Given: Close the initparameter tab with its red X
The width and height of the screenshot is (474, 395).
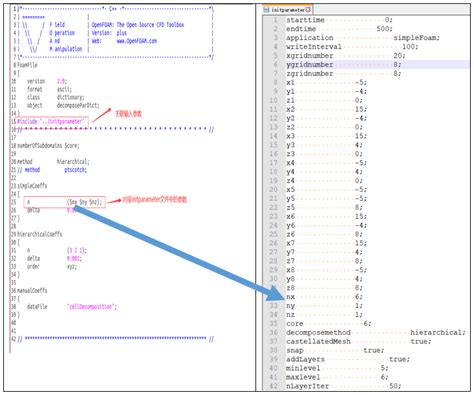Looking at the screenshot, I should pyautogui.click(x=308, y=10).
